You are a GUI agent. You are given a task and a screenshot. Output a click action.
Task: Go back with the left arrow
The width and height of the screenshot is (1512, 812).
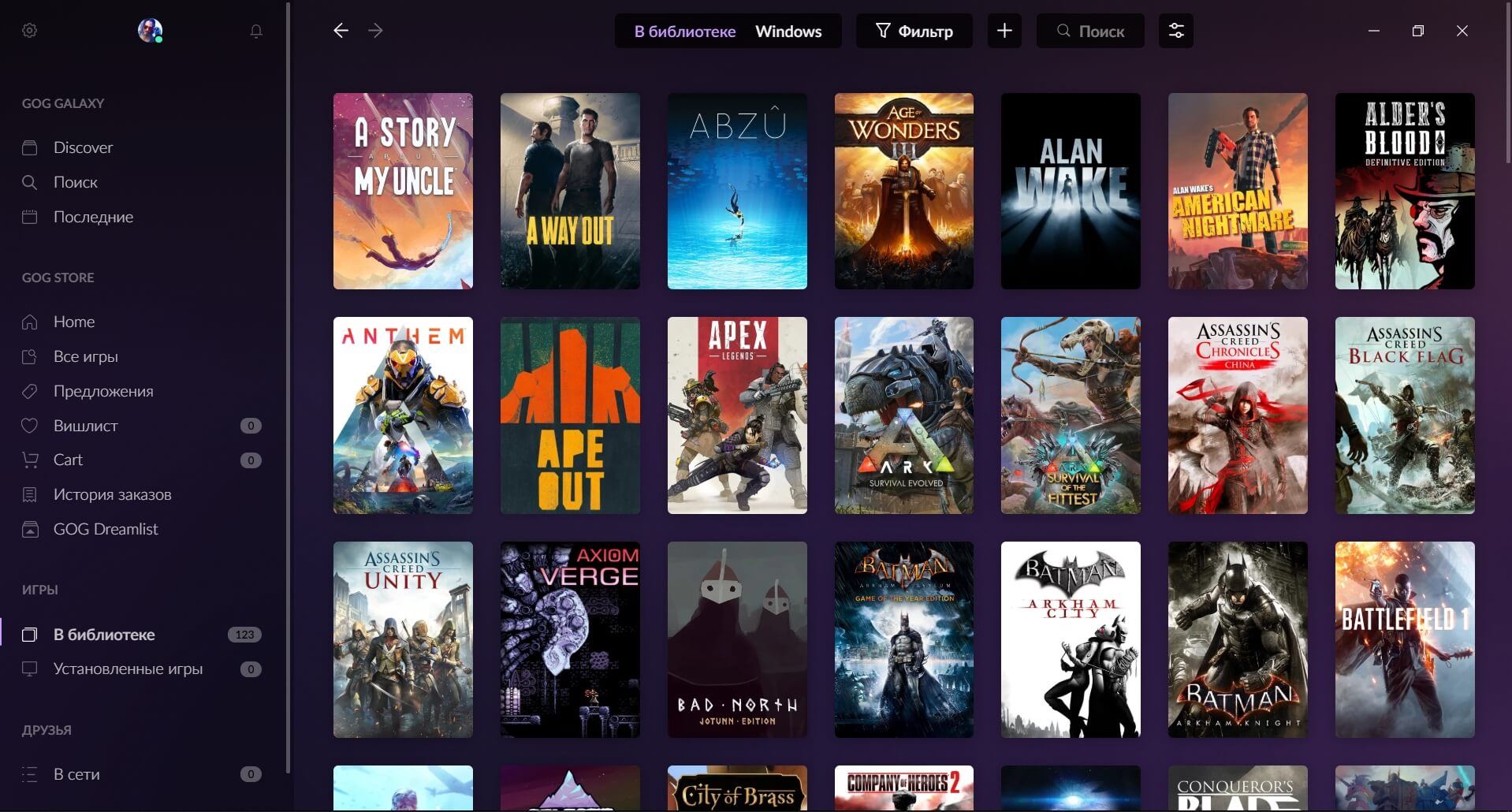[x=341, y=31]
